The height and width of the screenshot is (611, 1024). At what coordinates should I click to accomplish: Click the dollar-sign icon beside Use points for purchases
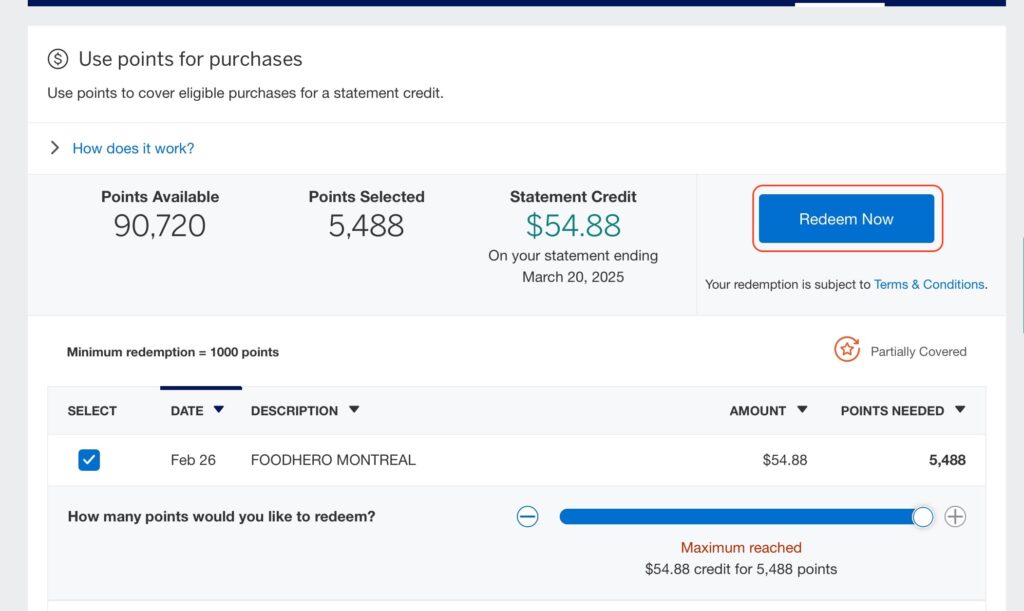(58, 60)
